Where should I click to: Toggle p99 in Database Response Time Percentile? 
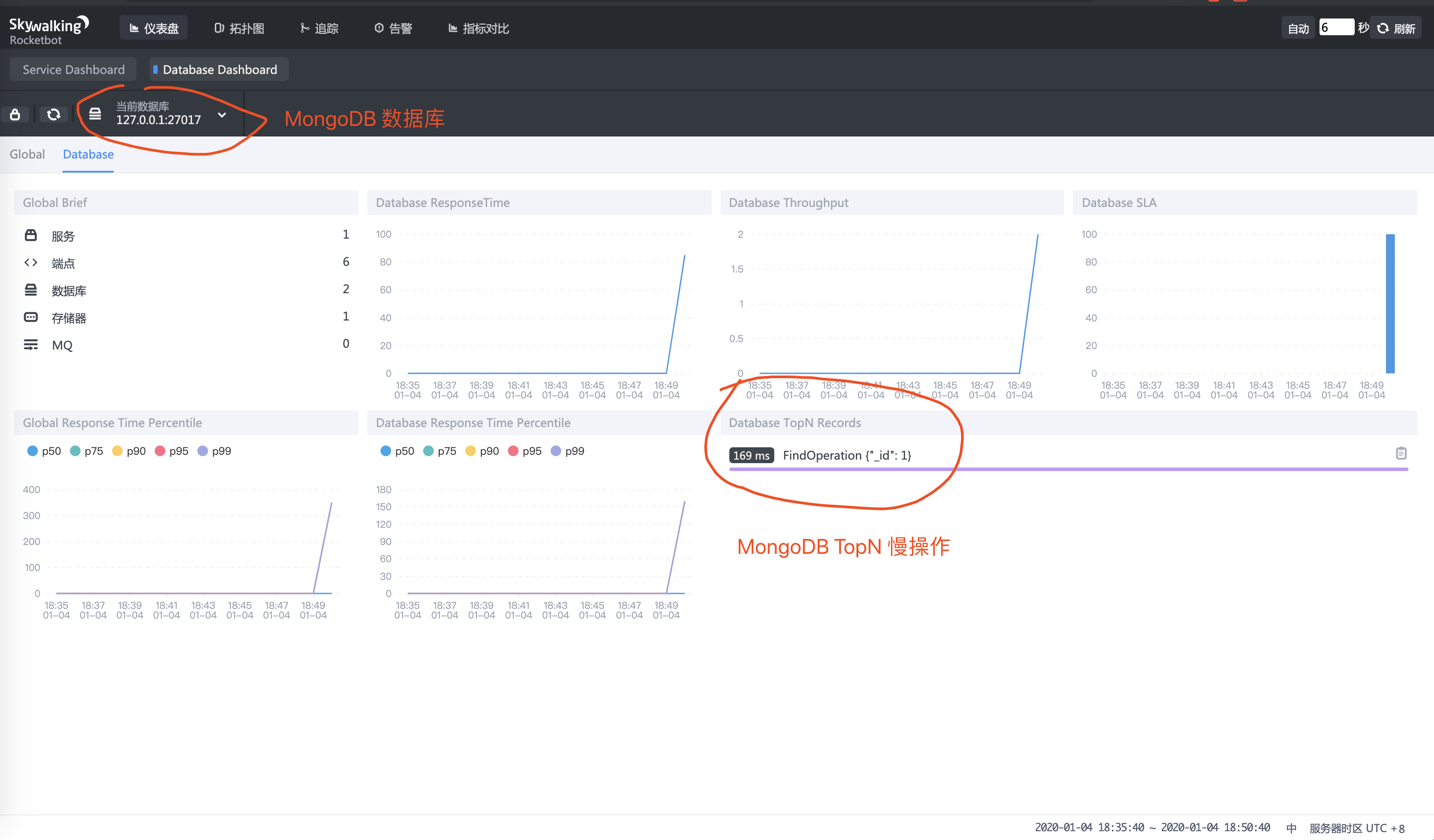567,451
